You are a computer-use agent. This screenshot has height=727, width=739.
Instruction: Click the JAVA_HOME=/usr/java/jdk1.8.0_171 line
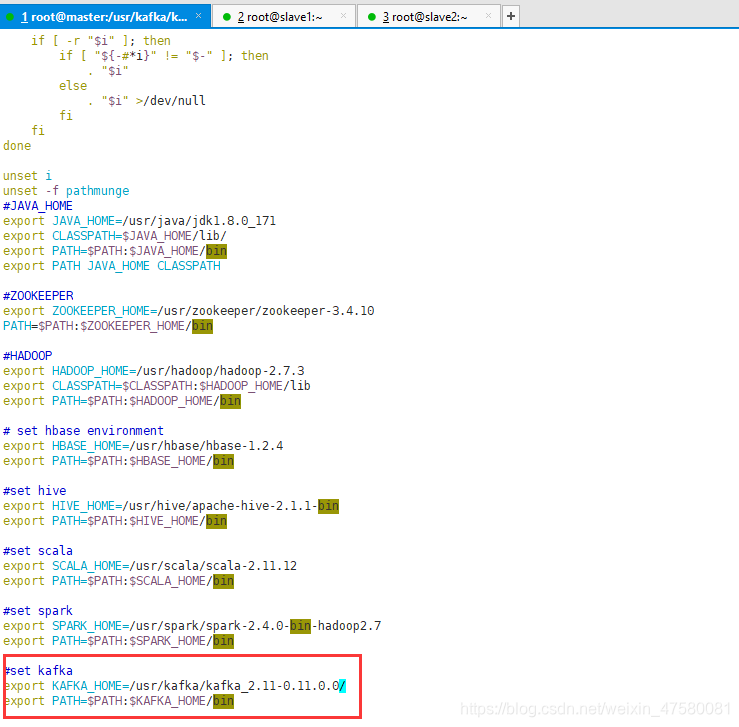(x=140, y=221)
